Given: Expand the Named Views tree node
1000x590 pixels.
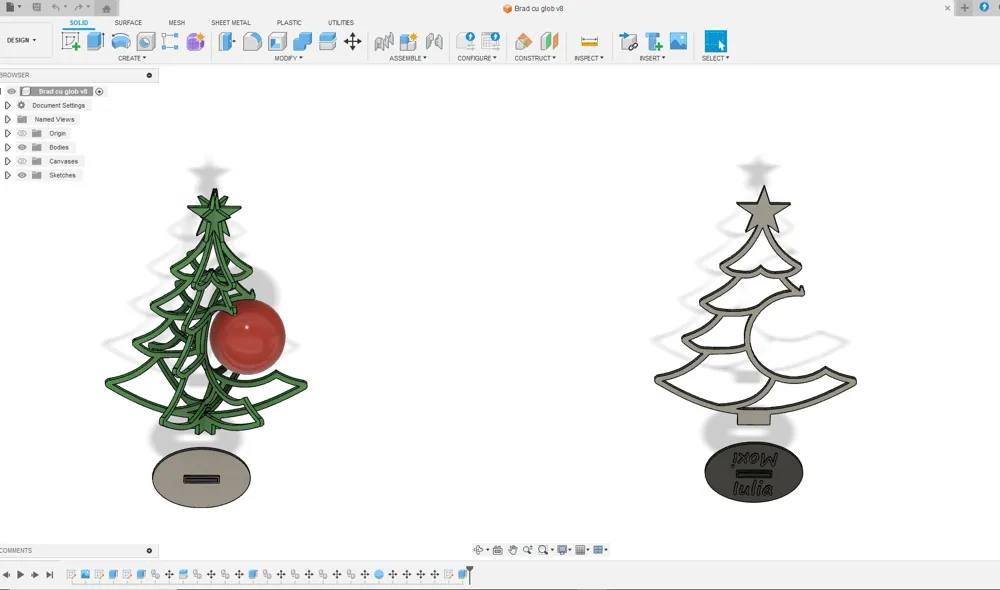Looking at the screenshot, I should coord(8,119).
